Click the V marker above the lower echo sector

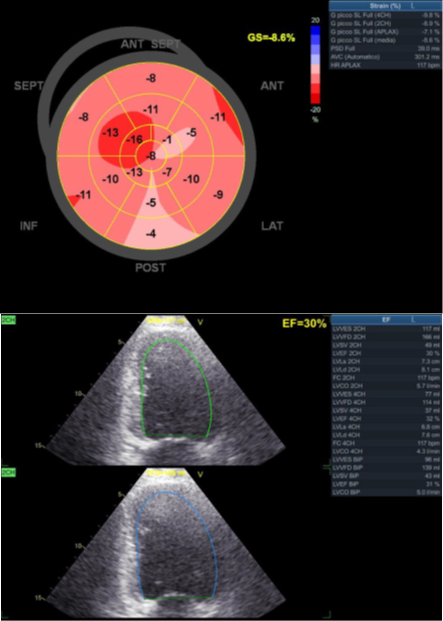pyautogui.click(x=200, y=474)
